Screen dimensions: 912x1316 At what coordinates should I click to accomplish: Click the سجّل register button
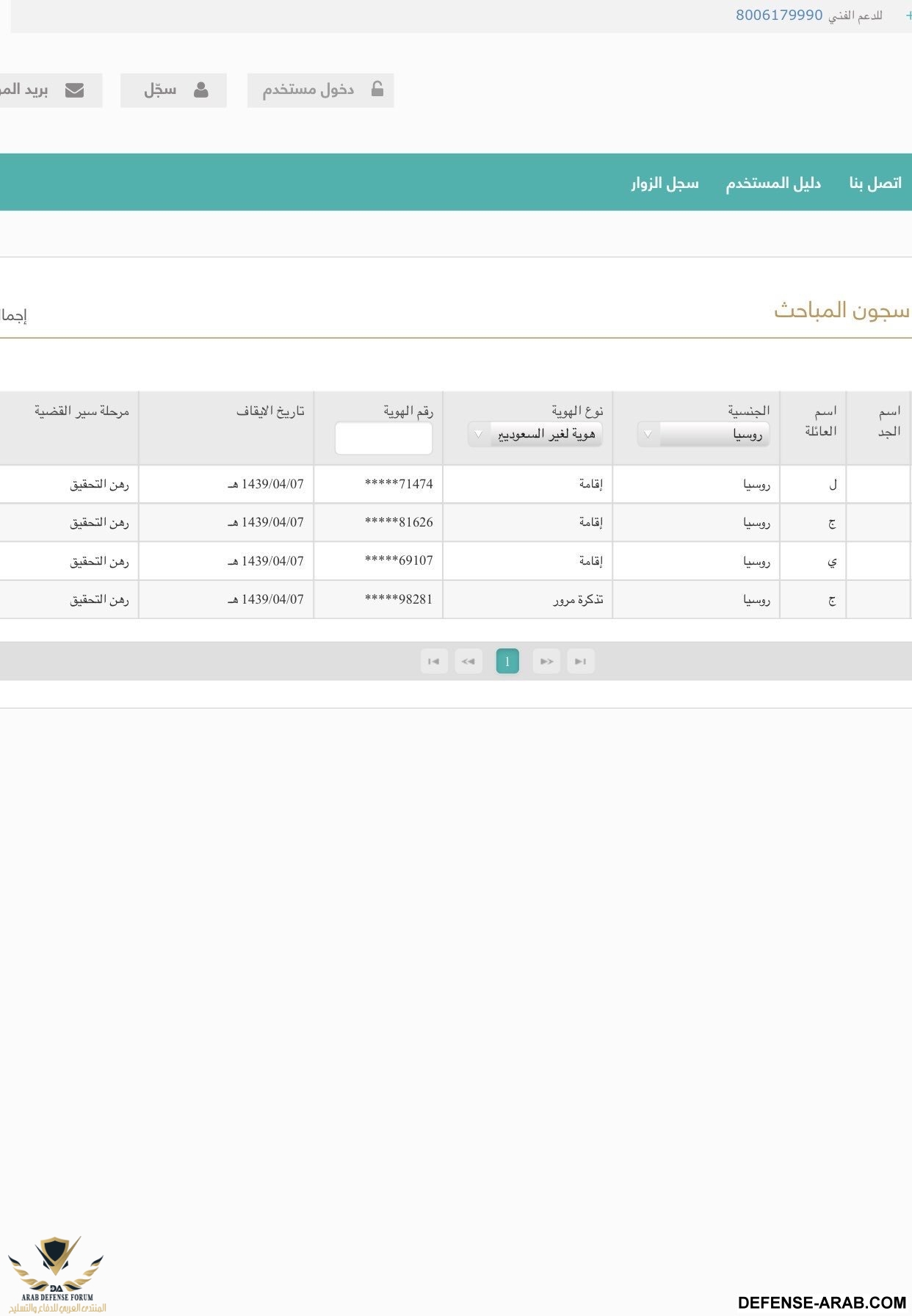click(173, 90)
